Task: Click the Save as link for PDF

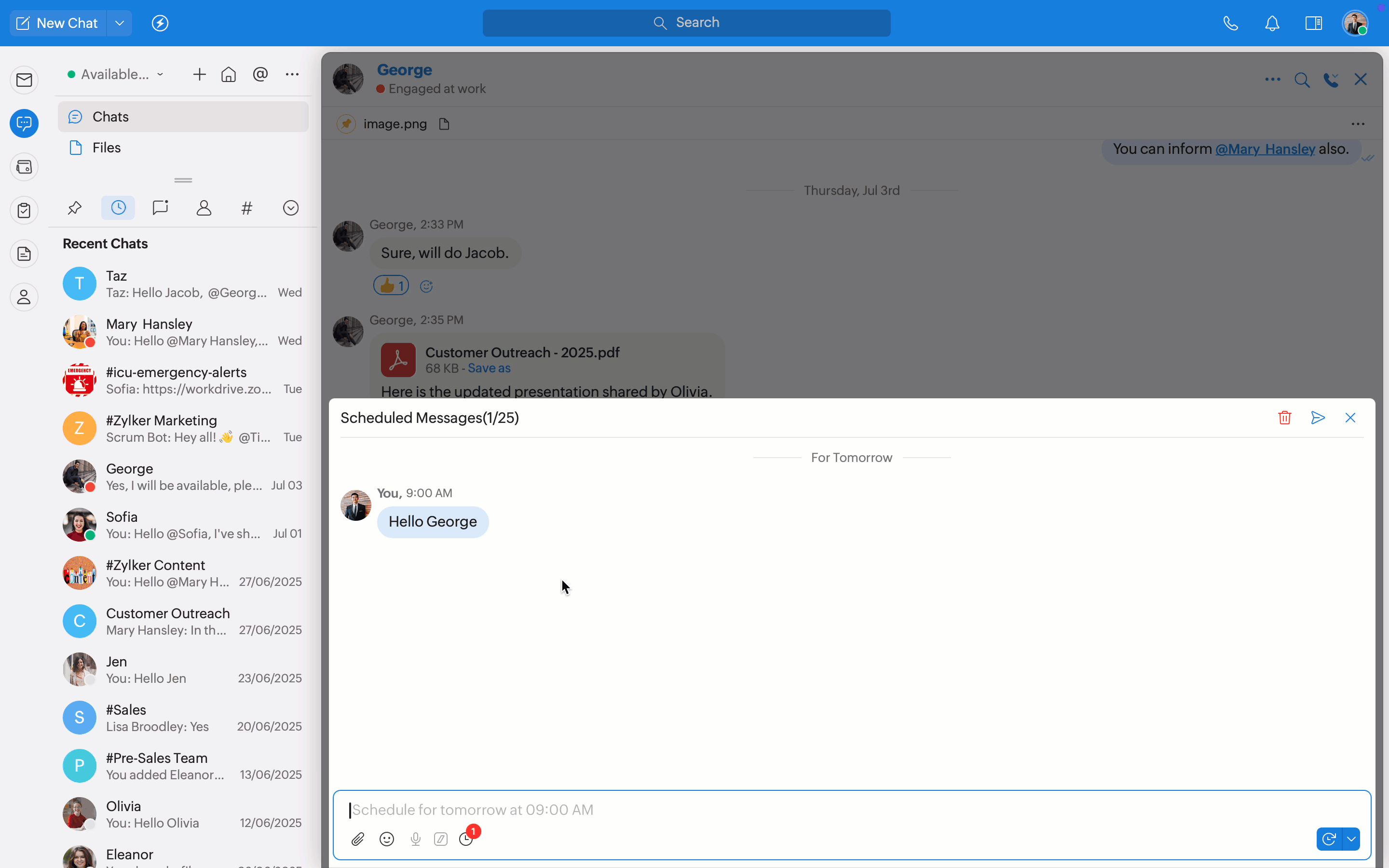Action: (489, 368)
